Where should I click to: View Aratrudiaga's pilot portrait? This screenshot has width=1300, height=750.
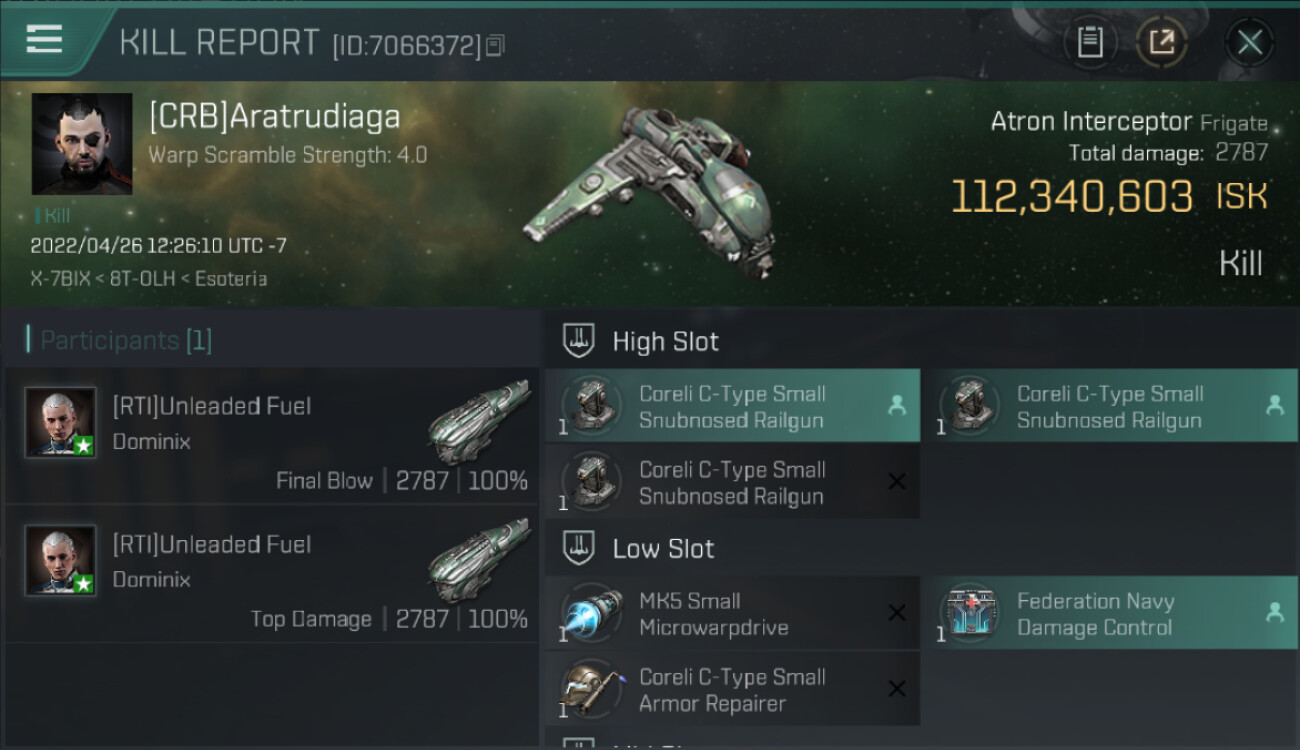82,144
